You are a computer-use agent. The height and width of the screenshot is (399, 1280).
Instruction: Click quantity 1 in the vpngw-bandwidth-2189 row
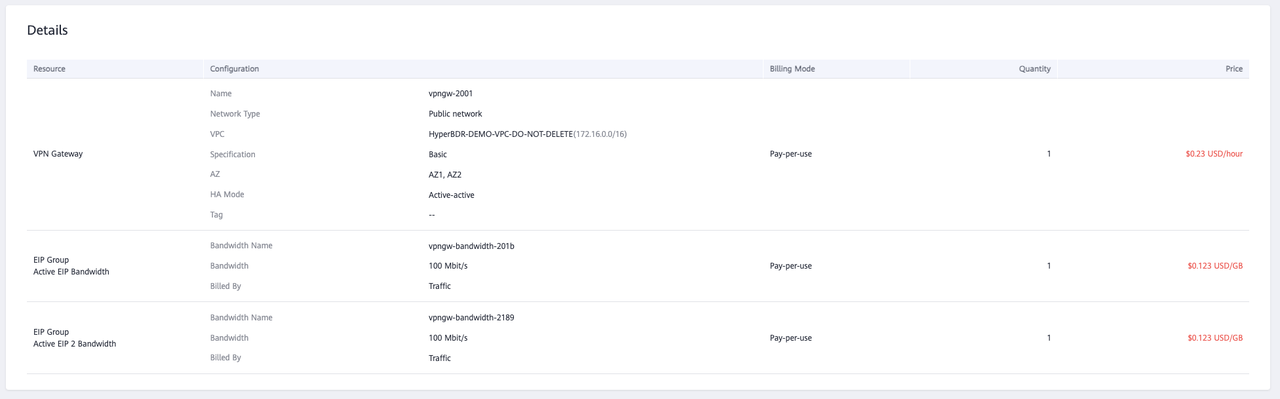(x=1048, y=338)
